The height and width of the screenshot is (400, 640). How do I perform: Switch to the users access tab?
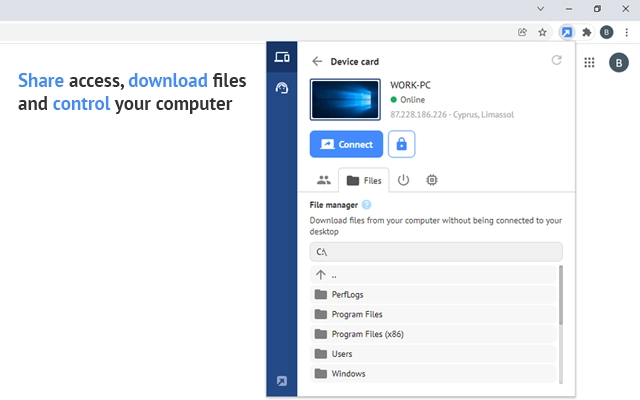[x=323, y=181]
